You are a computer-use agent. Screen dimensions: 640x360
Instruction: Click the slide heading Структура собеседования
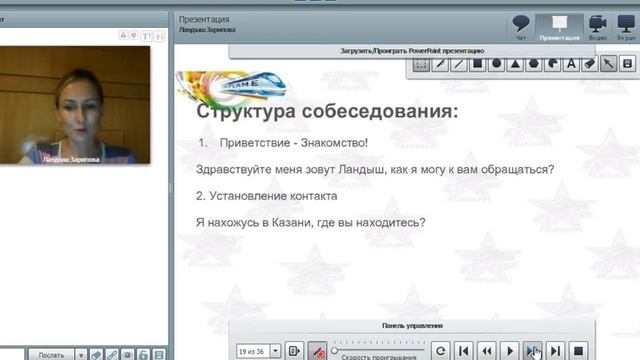point(327,111)
